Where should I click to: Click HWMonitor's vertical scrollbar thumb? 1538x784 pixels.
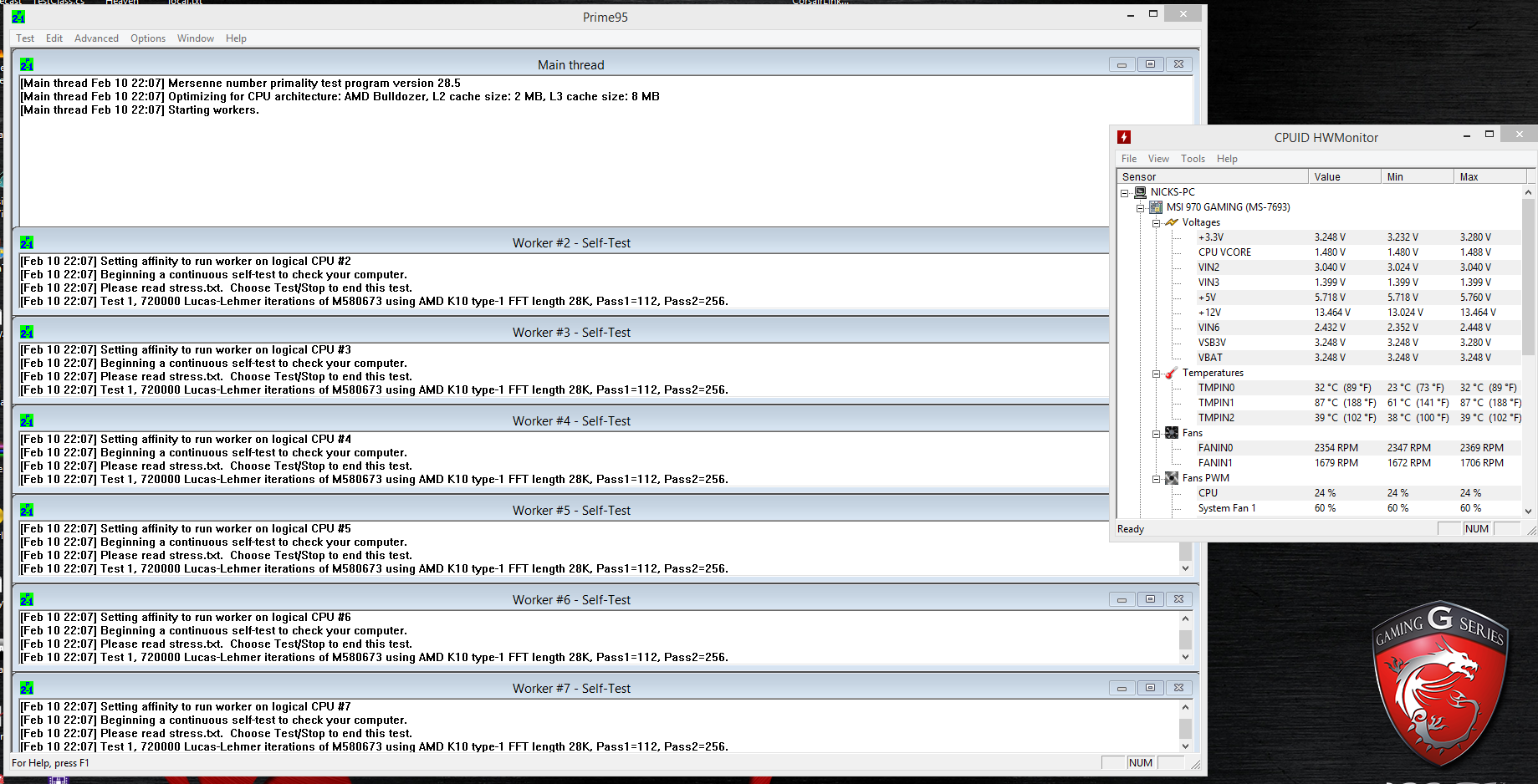1529,277
